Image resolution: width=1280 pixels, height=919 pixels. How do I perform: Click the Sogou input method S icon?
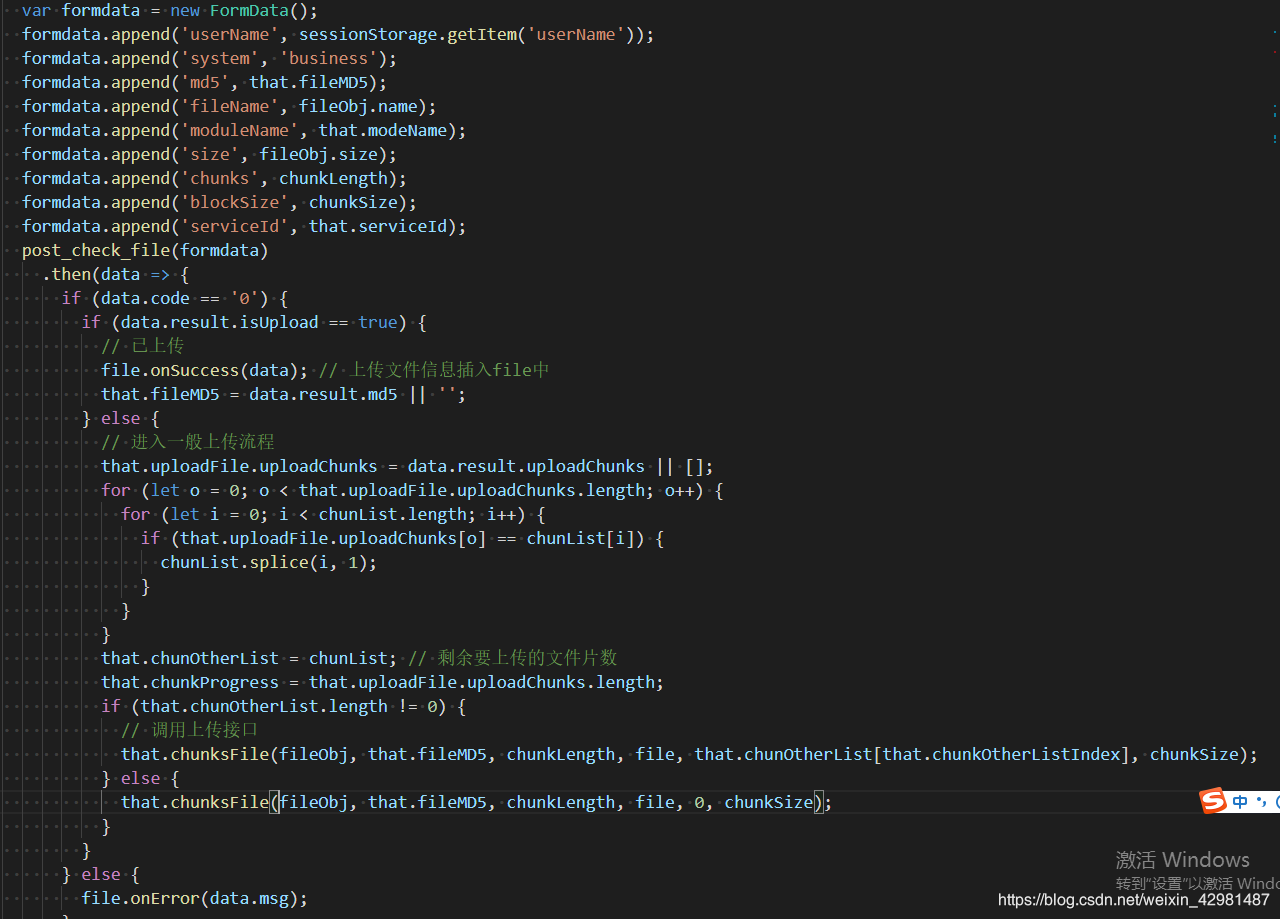click(x=1213, y=801)
